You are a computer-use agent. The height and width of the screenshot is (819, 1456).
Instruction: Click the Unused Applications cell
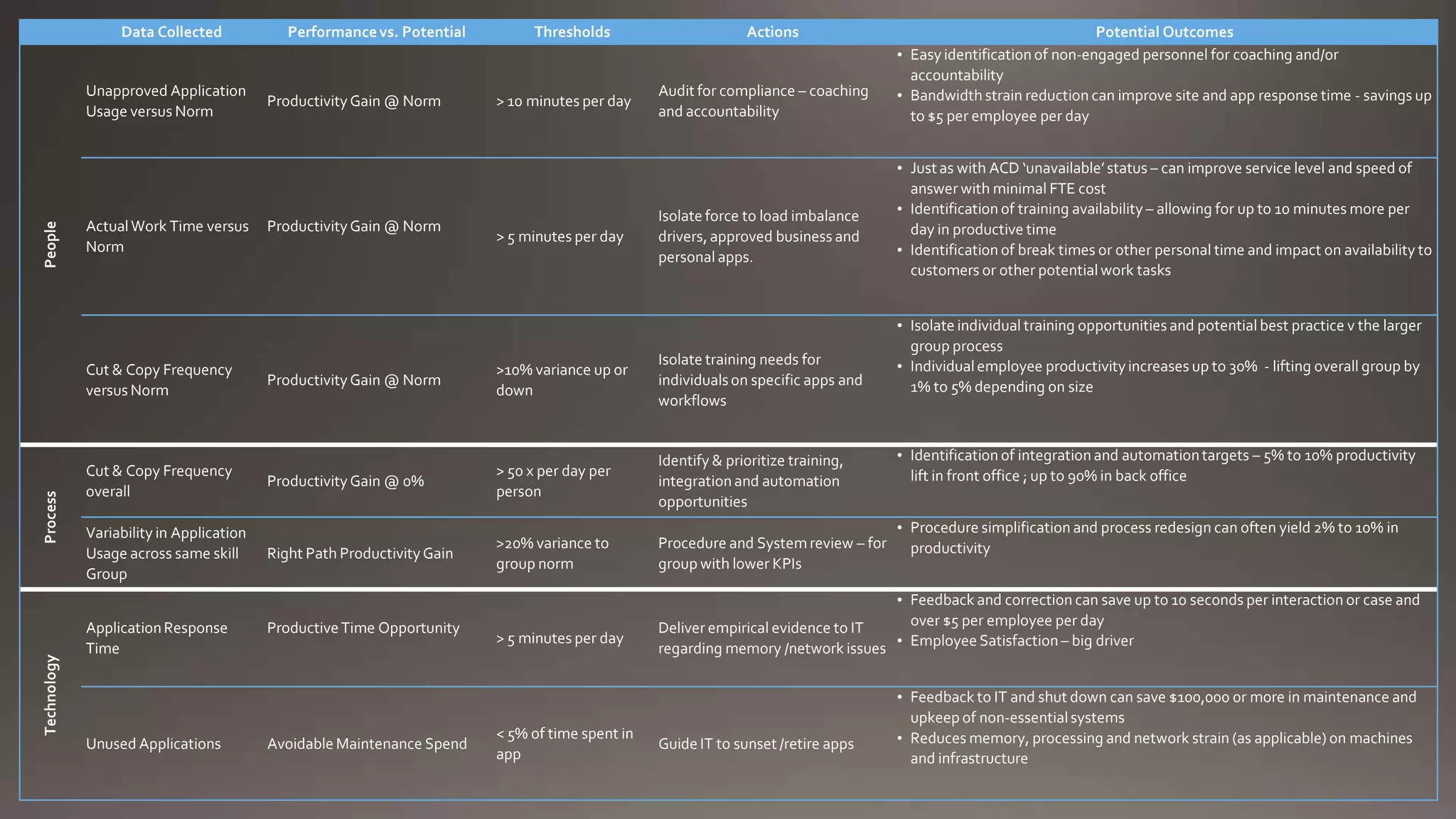153,744
